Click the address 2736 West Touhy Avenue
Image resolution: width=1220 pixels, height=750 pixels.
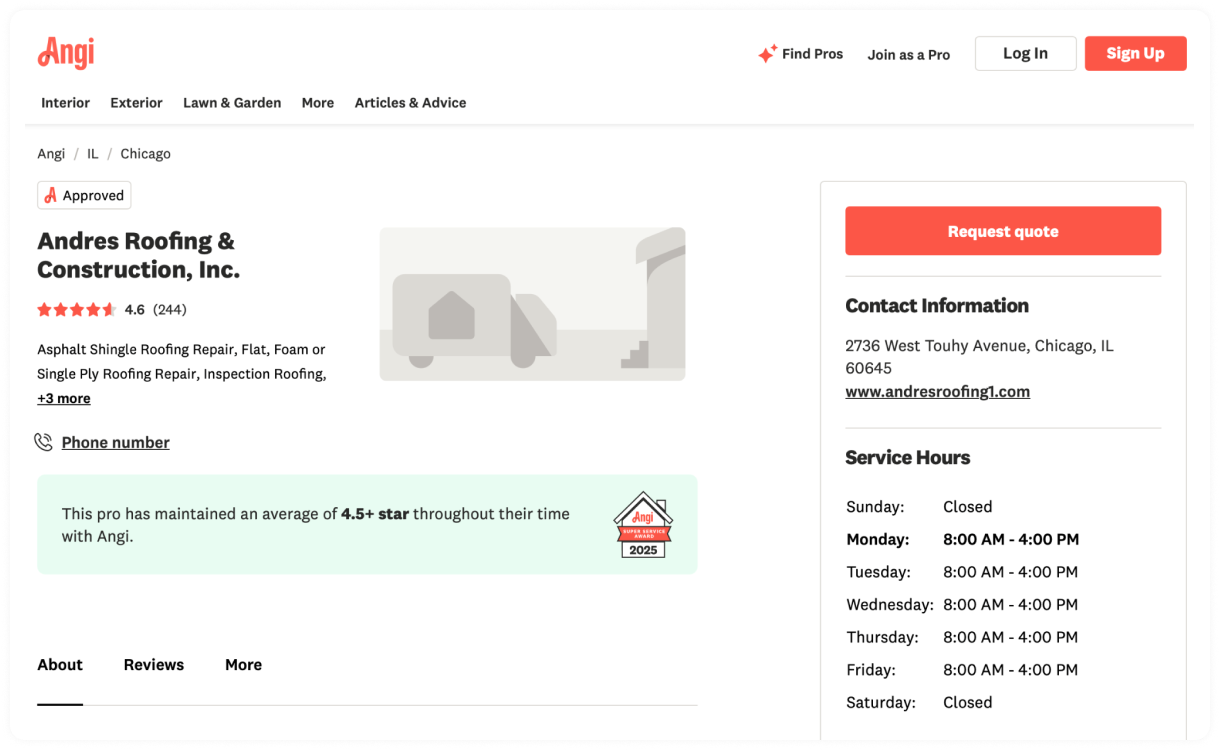(x=979, y=356)
